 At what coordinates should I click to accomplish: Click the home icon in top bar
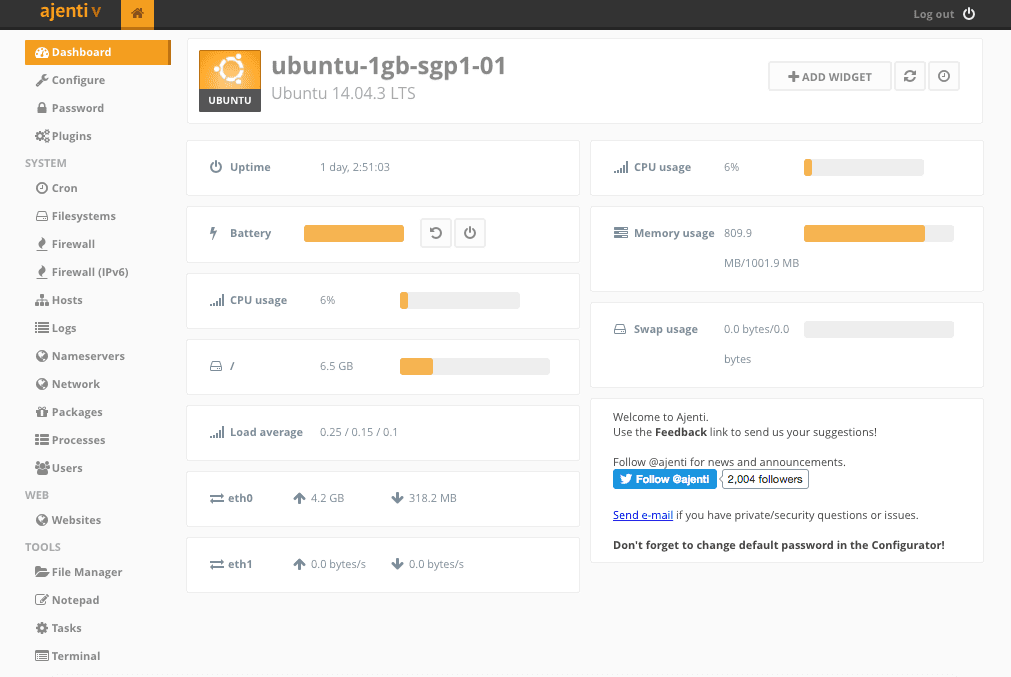[x=137, y=14]
